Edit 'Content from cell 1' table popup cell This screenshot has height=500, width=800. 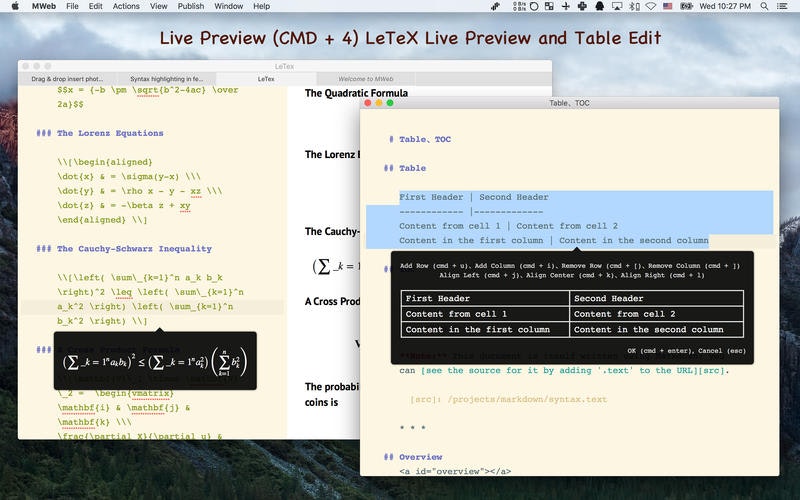click(485, 314)
